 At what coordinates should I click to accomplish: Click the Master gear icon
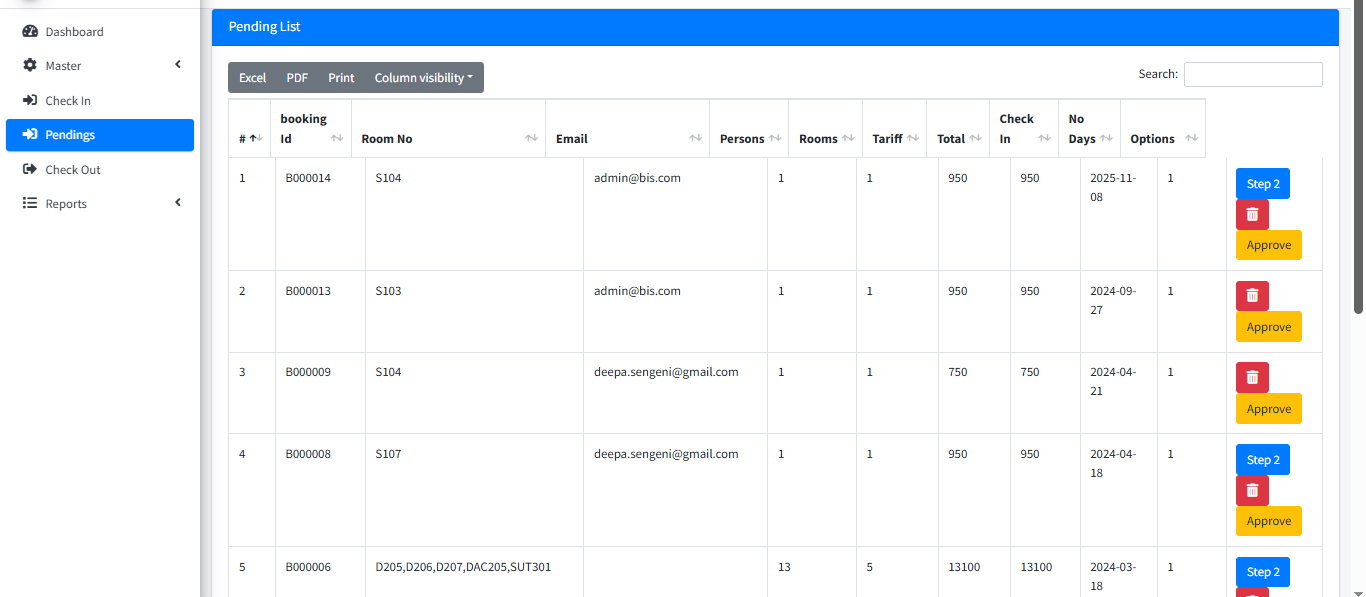coord(30,66)
